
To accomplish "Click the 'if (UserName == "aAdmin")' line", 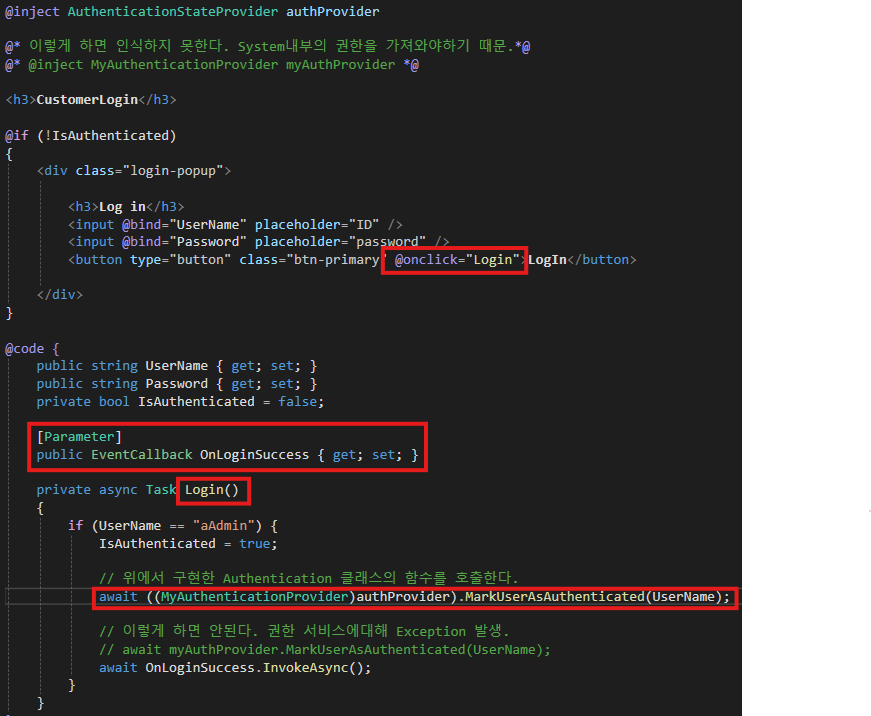I will tap(173, 525).
